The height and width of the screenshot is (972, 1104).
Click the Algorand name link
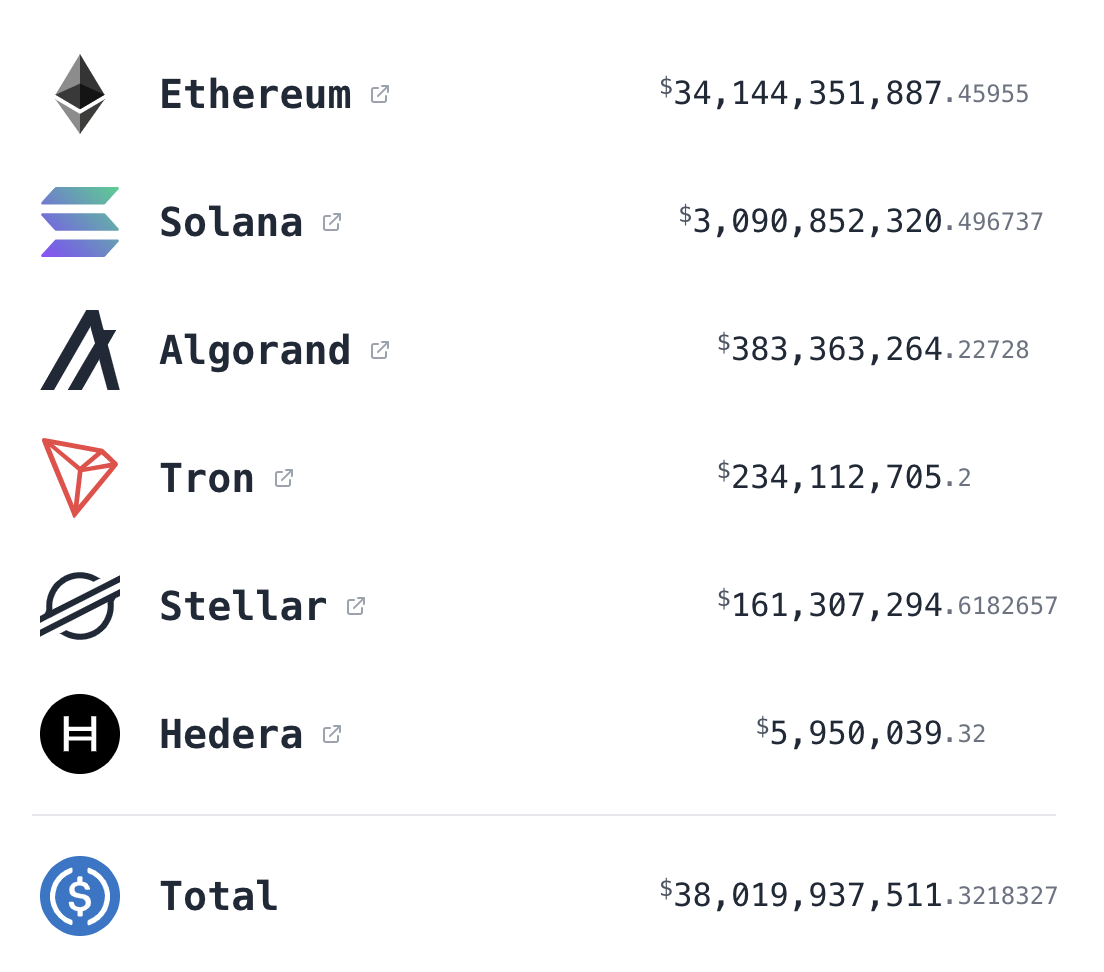256,351
